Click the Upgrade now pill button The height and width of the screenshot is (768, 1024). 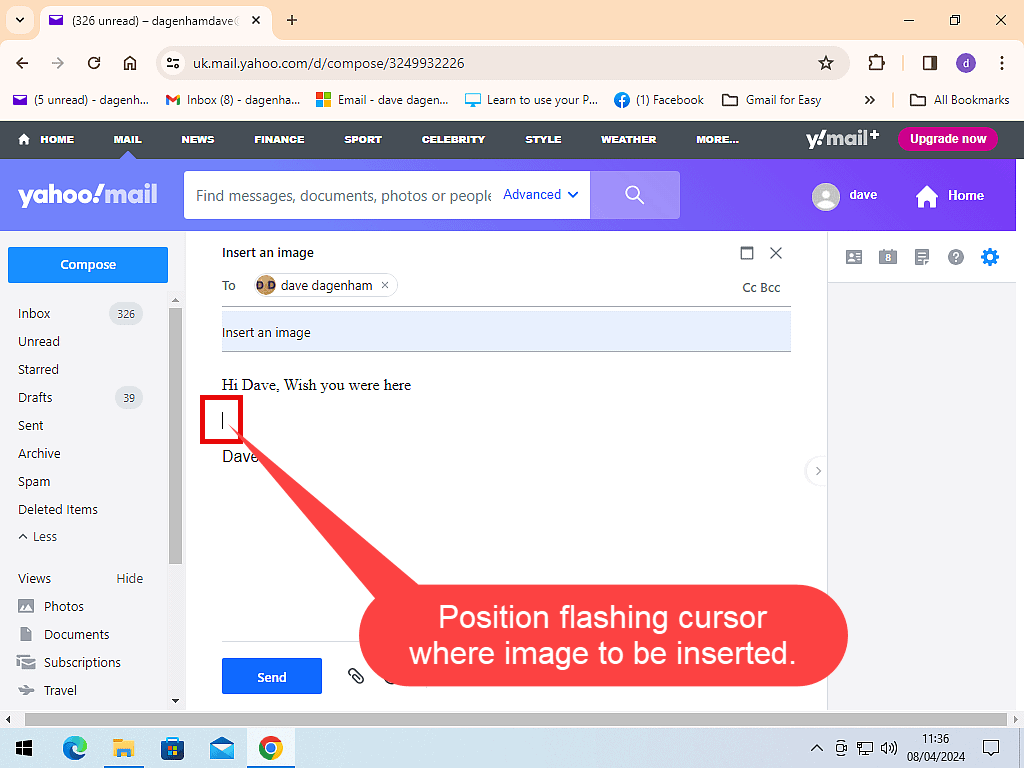(x=947, y=139)
